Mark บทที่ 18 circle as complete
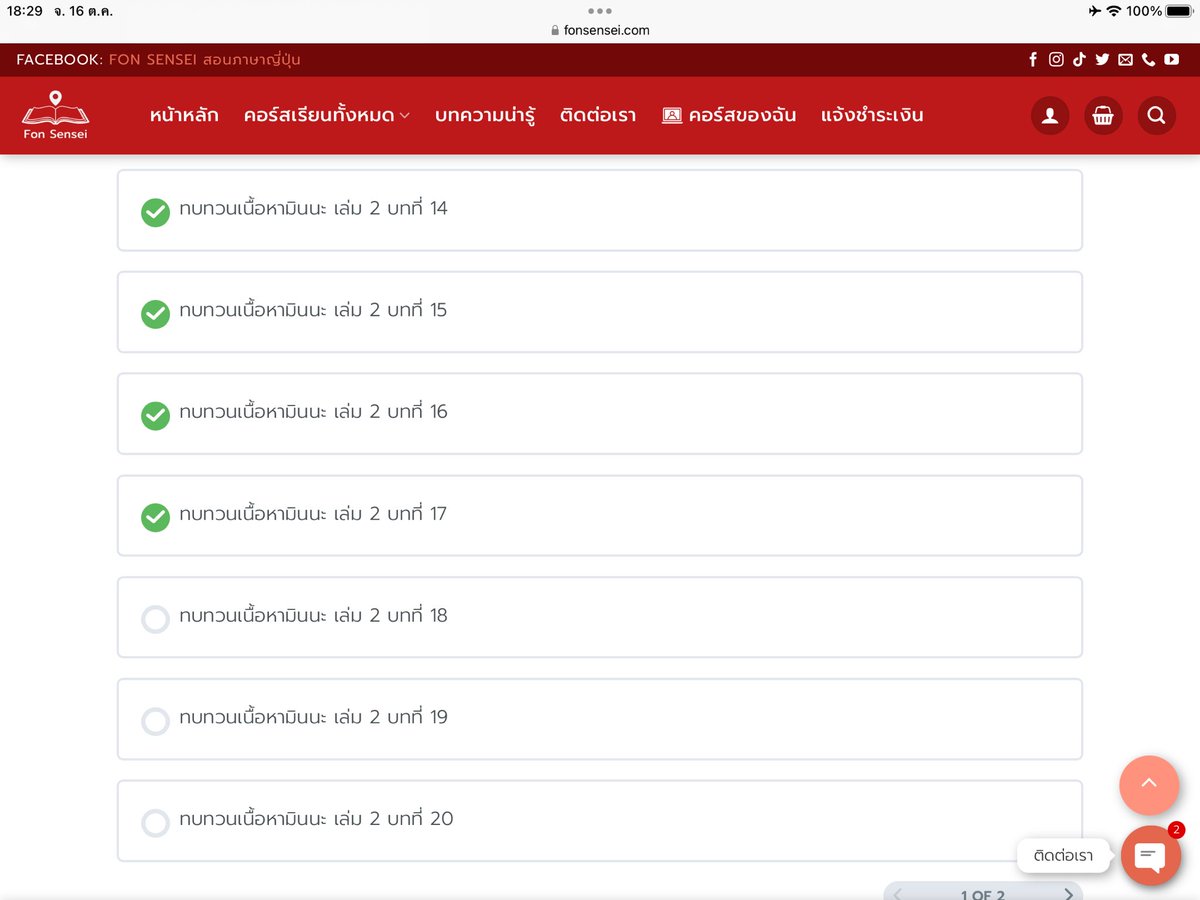1200x900 pixels. point(155,619)
